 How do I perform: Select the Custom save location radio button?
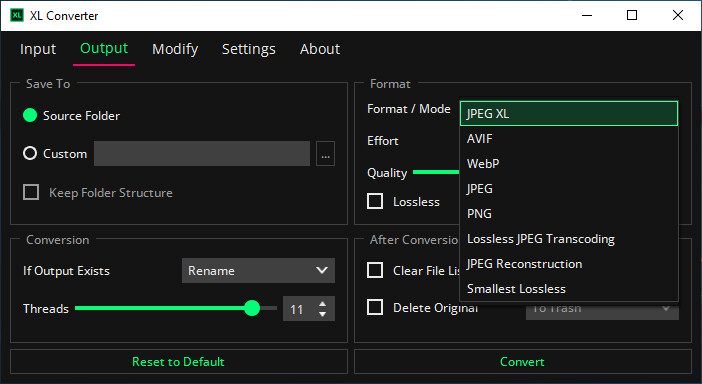(30, 154)
